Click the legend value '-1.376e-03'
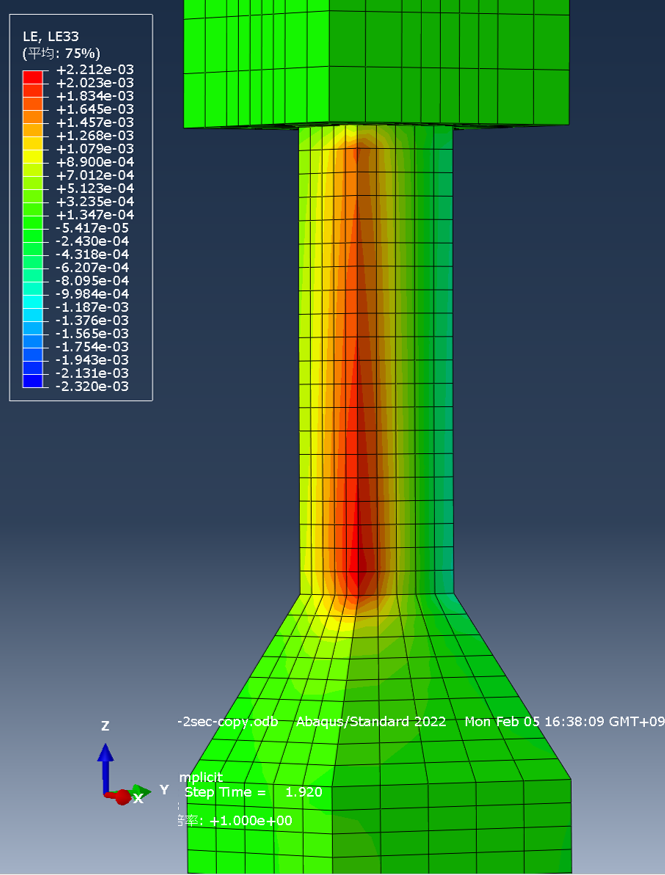 click(x=93, y=320)
